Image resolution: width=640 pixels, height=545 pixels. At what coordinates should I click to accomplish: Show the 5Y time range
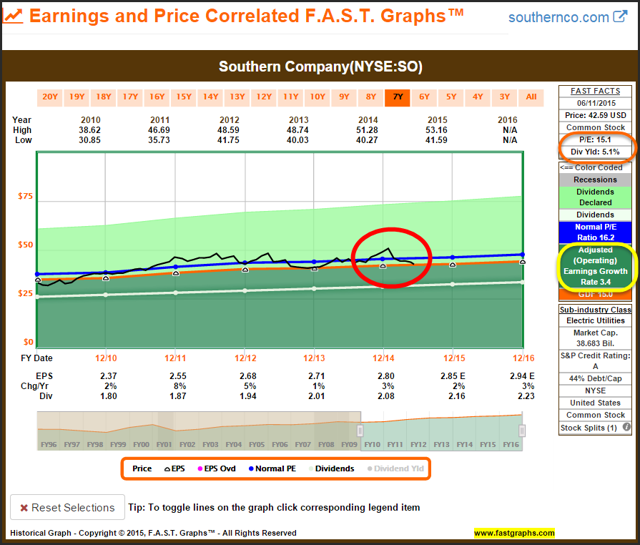click(x=451, y=97)
